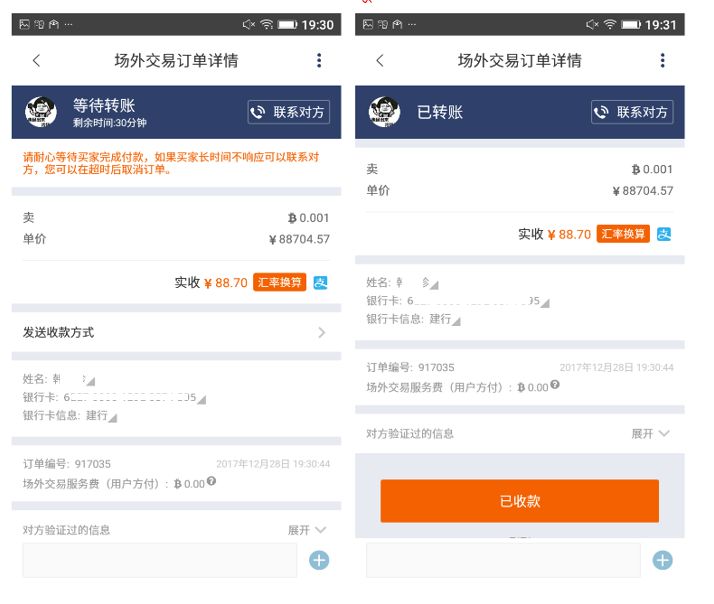Tap the battery icon on the 19:30 status bar
Screen dimensions: 714x604
tap(287, 24)
